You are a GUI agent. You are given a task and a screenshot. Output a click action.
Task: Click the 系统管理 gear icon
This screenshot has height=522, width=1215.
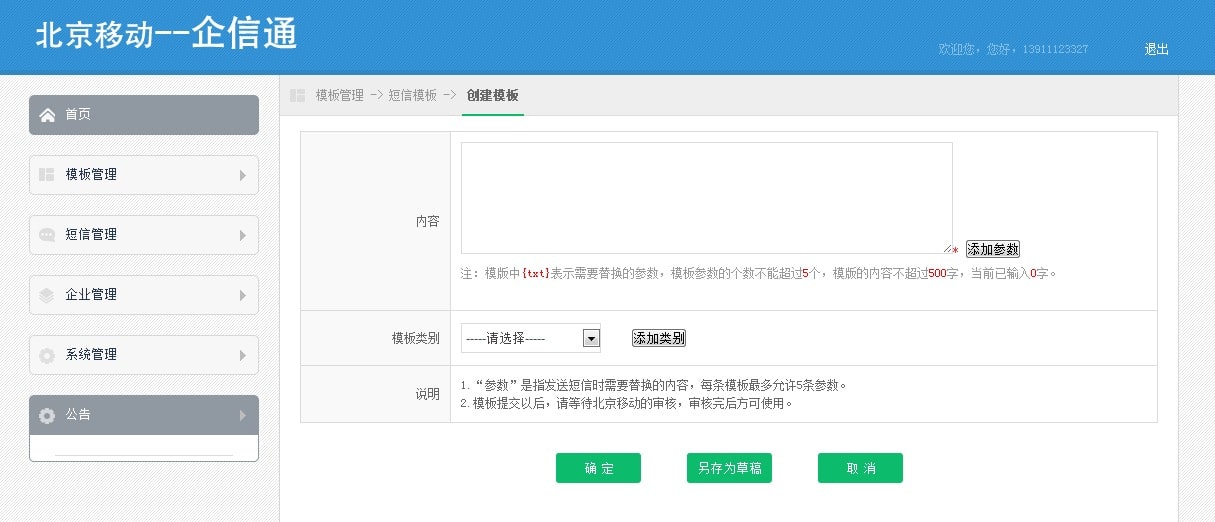[x=47, y=355]
